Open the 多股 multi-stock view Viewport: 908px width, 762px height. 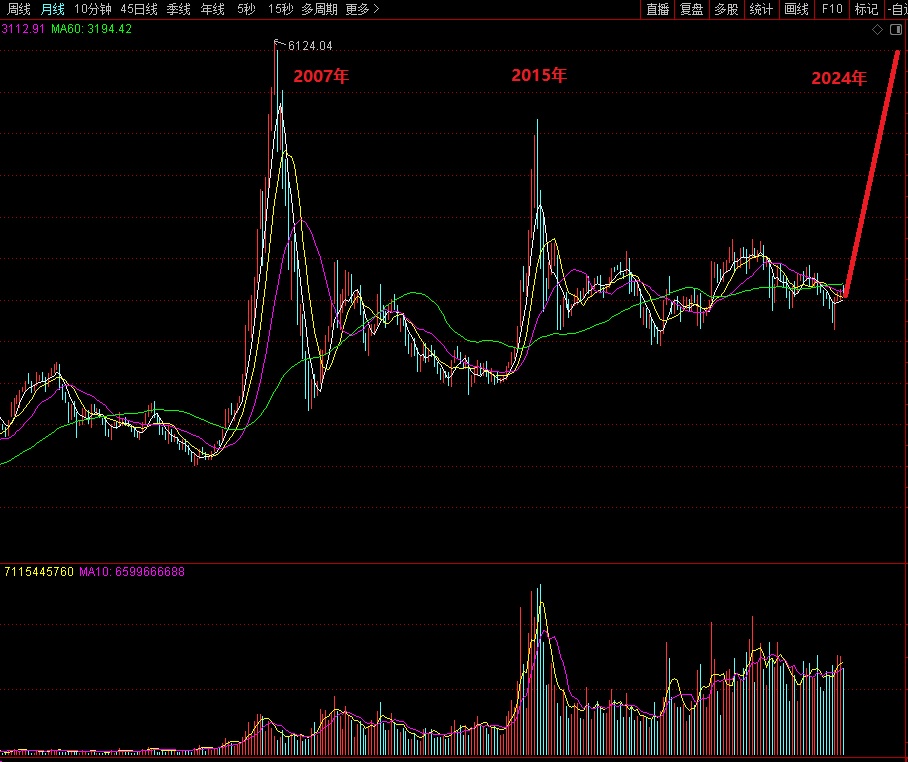[726, 9]
